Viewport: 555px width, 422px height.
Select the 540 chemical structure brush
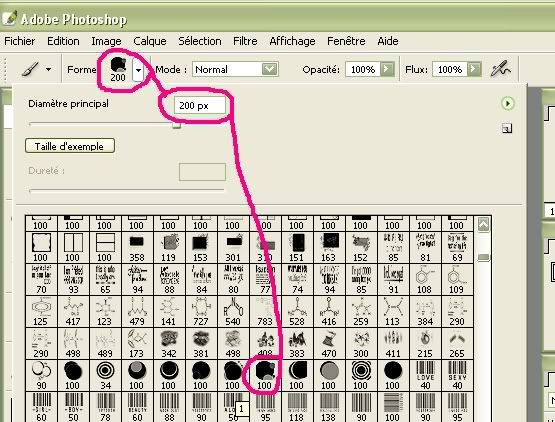[233, 311]
